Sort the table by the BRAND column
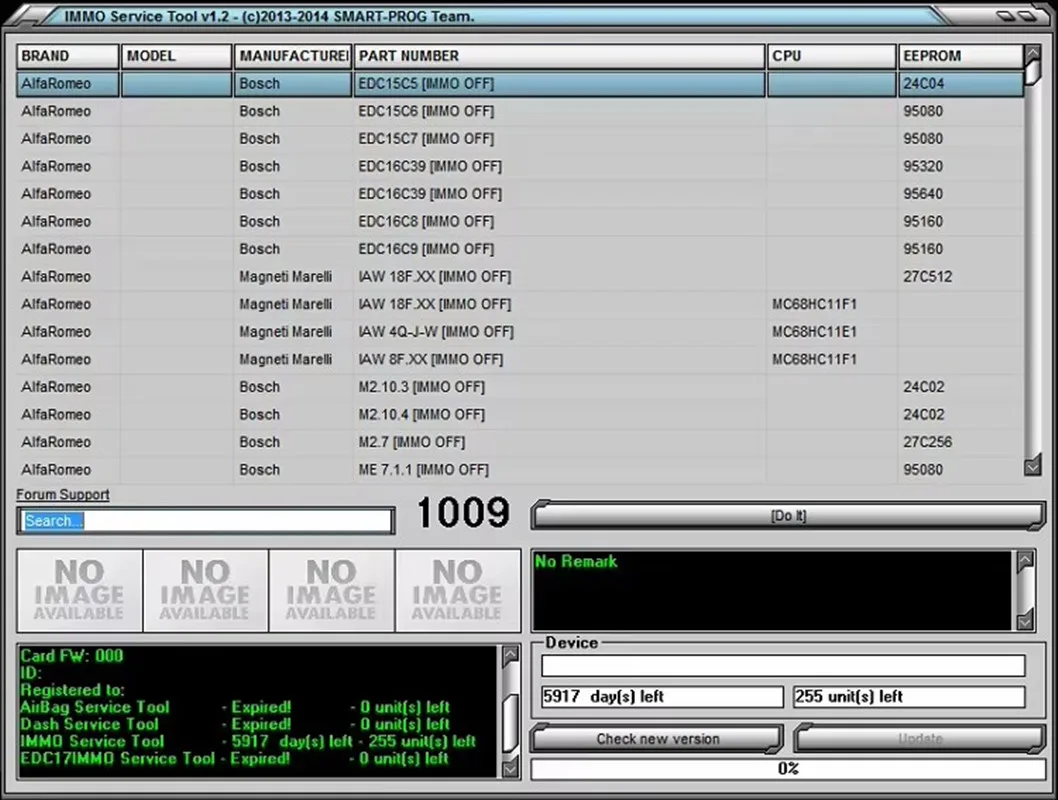This screenshot has height=800, width=1058. 66,56
